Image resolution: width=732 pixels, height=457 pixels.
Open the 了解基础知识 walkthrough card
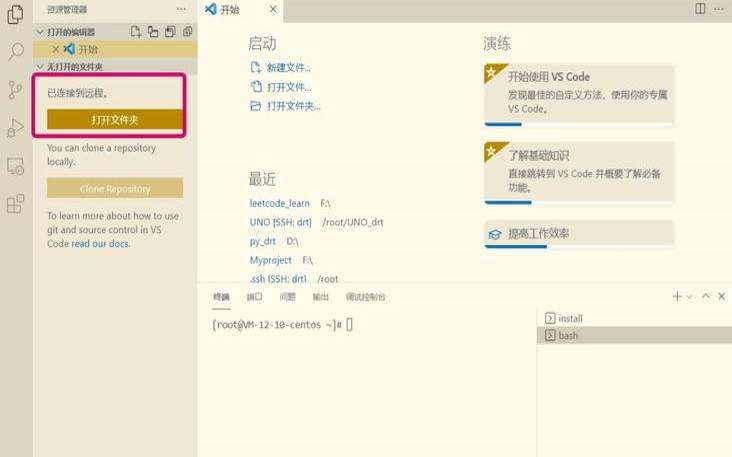(579, 173)
